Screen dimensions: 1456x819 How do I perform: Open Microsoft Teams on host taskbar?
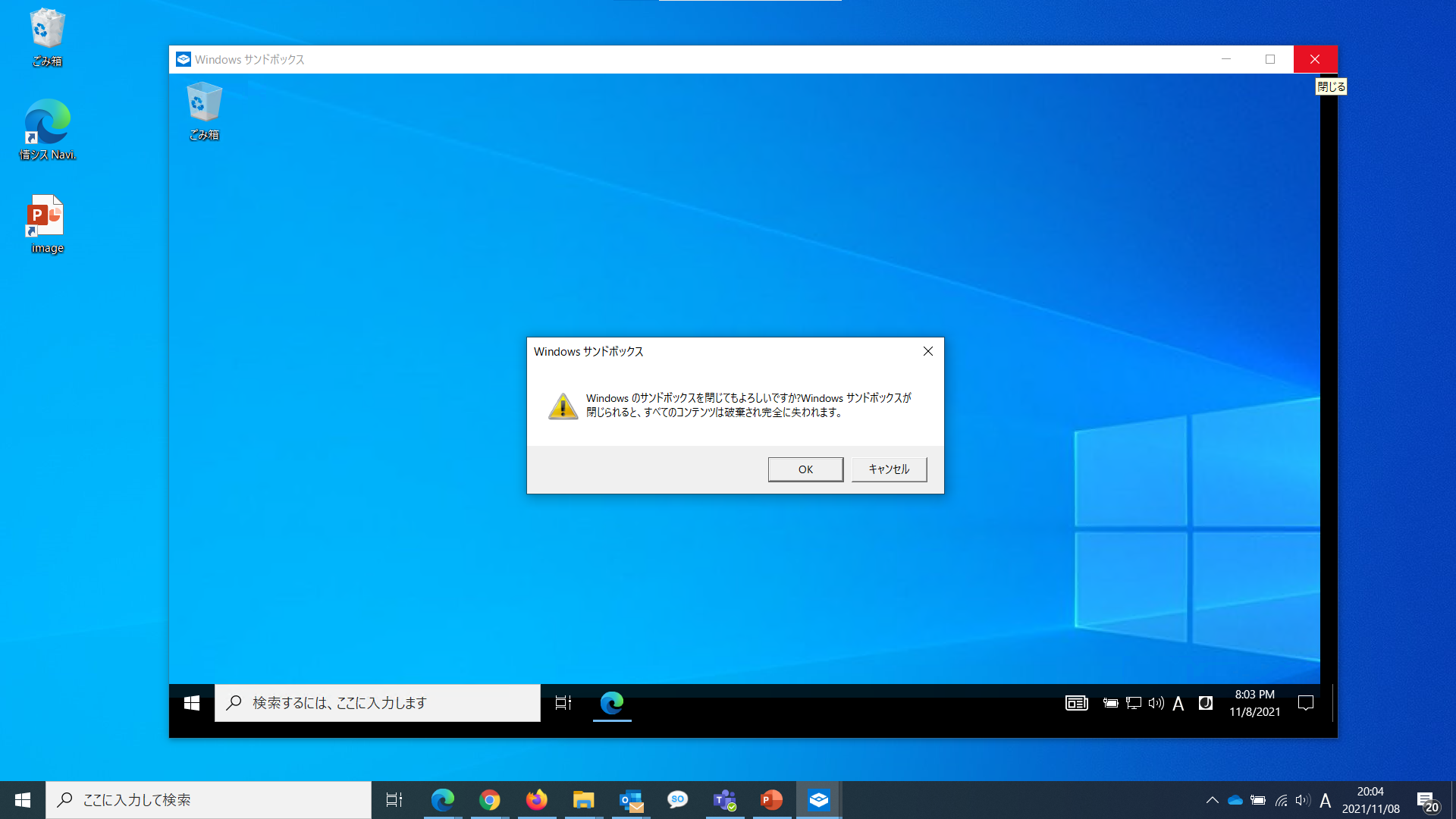pos(725,800)
